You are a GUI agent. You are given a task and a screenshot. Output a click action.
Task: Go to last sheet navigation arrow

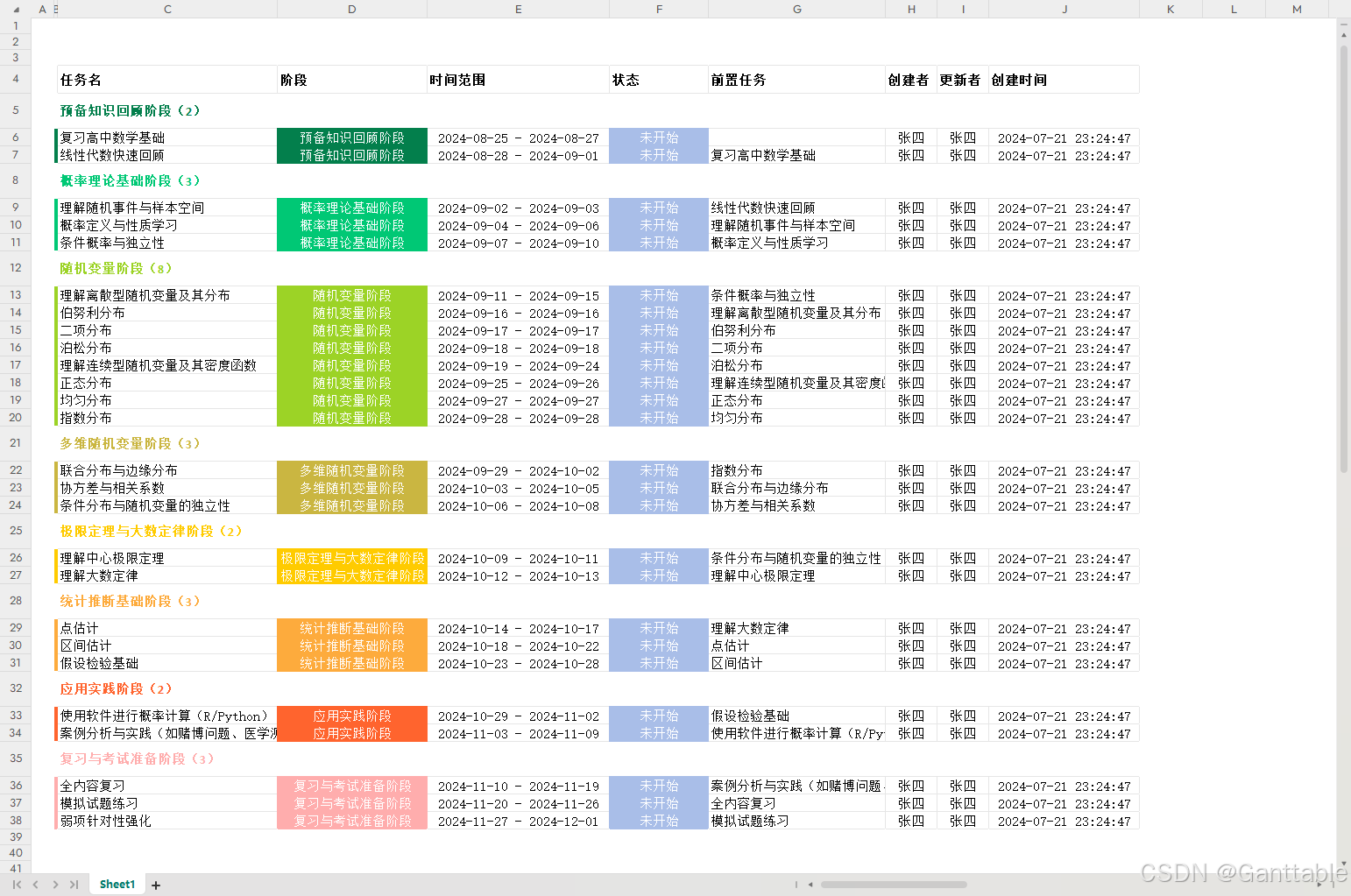tap(74, 885)
